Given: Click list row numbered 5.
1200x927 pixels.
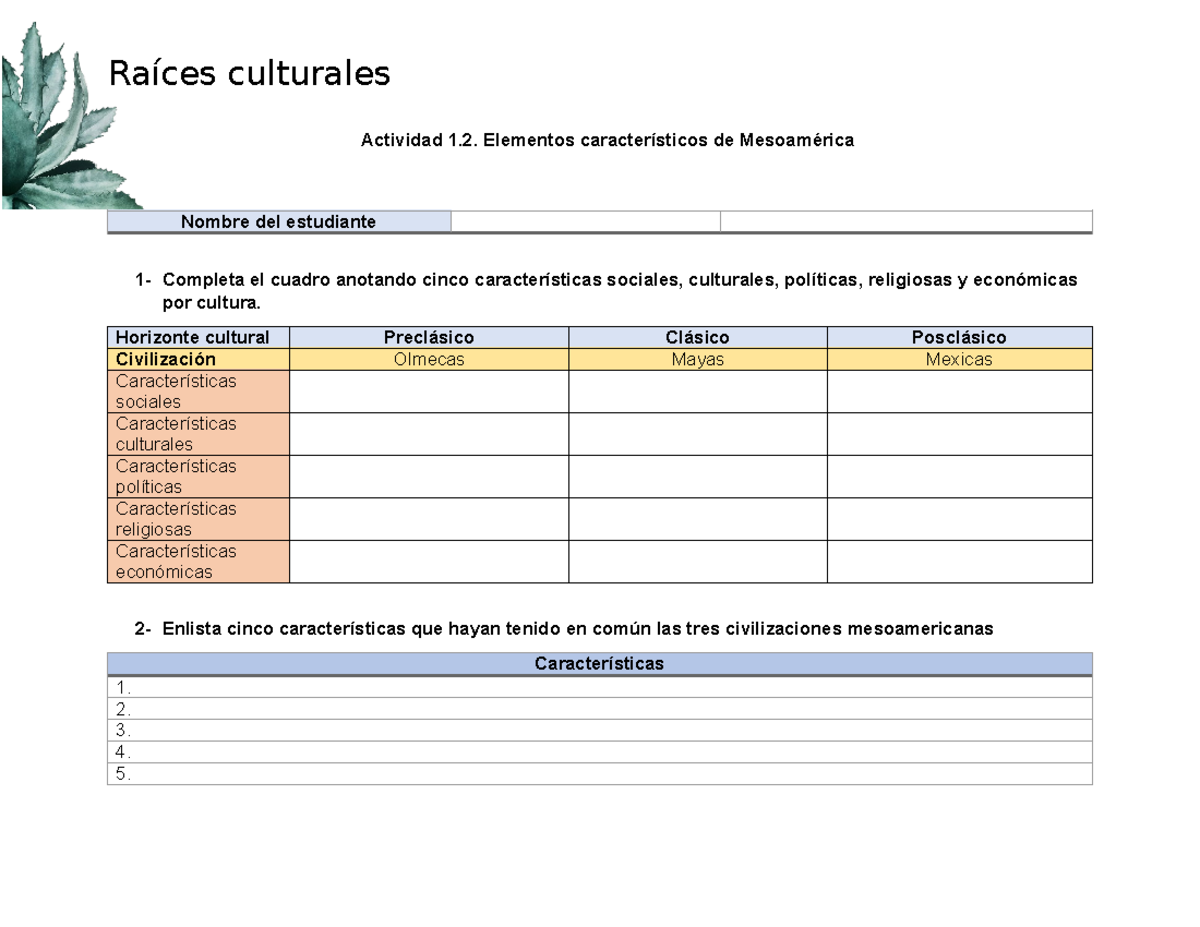Looking at the screenshot, I should tap(600, 774).
